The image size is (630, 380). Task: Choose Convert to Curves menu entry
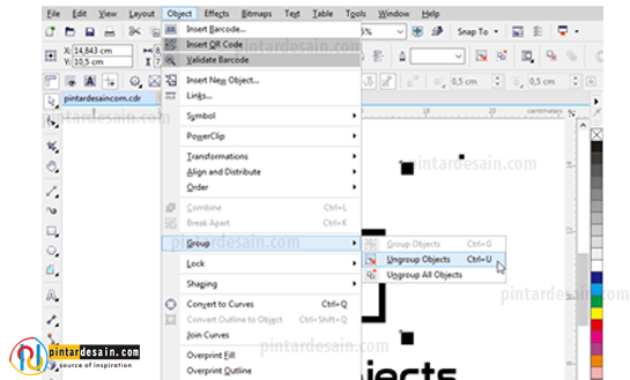coord(262,304)
